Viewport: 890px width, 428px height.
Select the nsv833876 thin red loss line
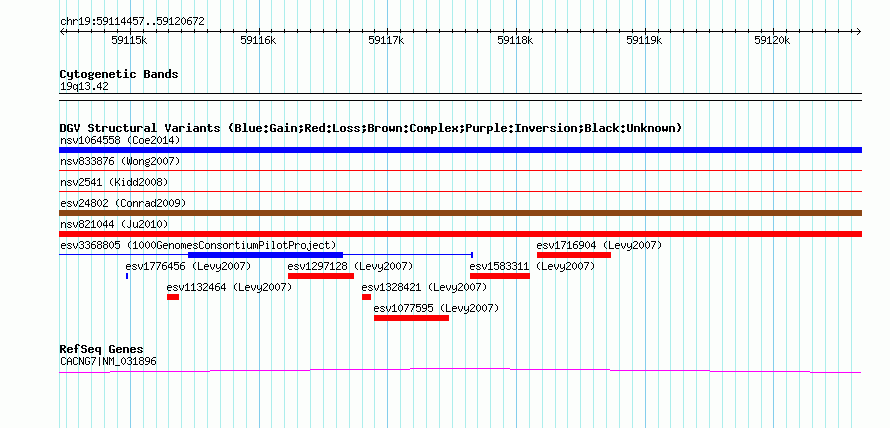click(x=460, y=170)
